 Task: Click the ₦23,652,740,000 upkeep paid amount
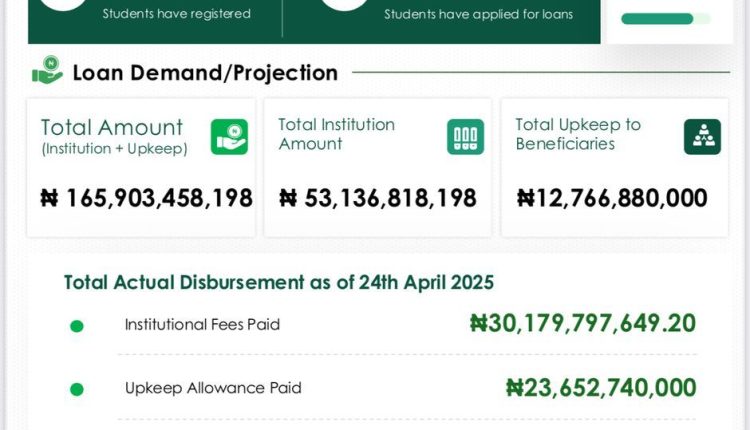click(x=601, y=387)
